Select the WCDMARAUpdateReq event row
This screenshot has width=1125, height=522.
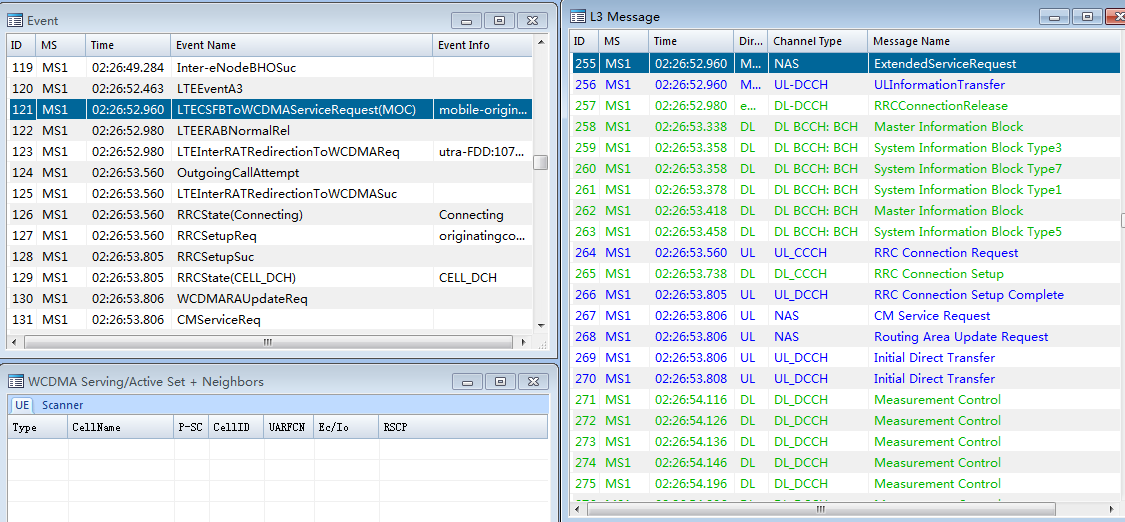point(270,298)
